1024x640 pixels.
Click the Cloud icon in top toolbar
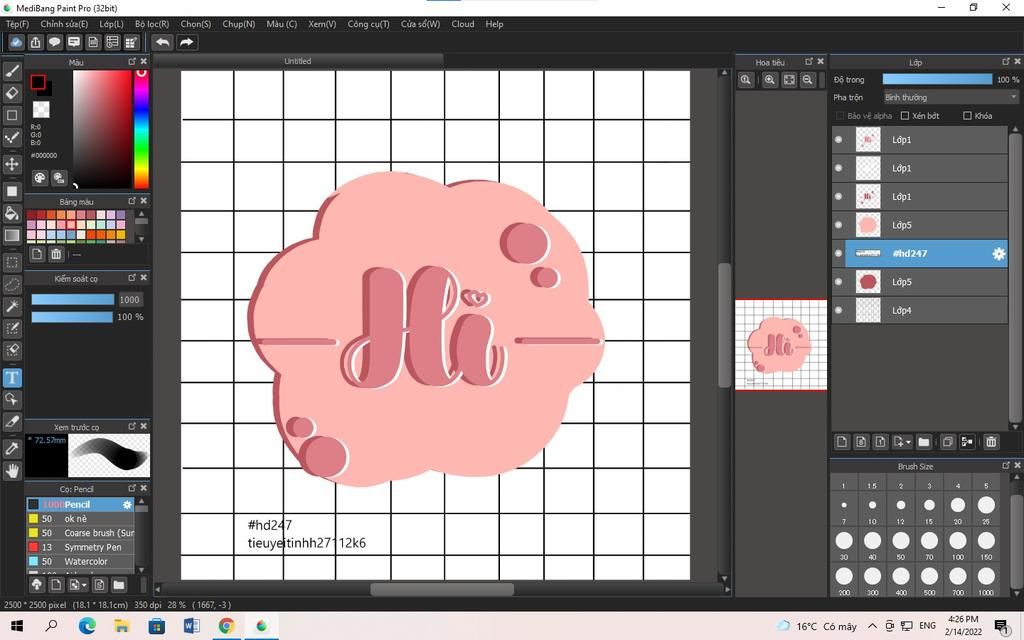click(16, 42)
